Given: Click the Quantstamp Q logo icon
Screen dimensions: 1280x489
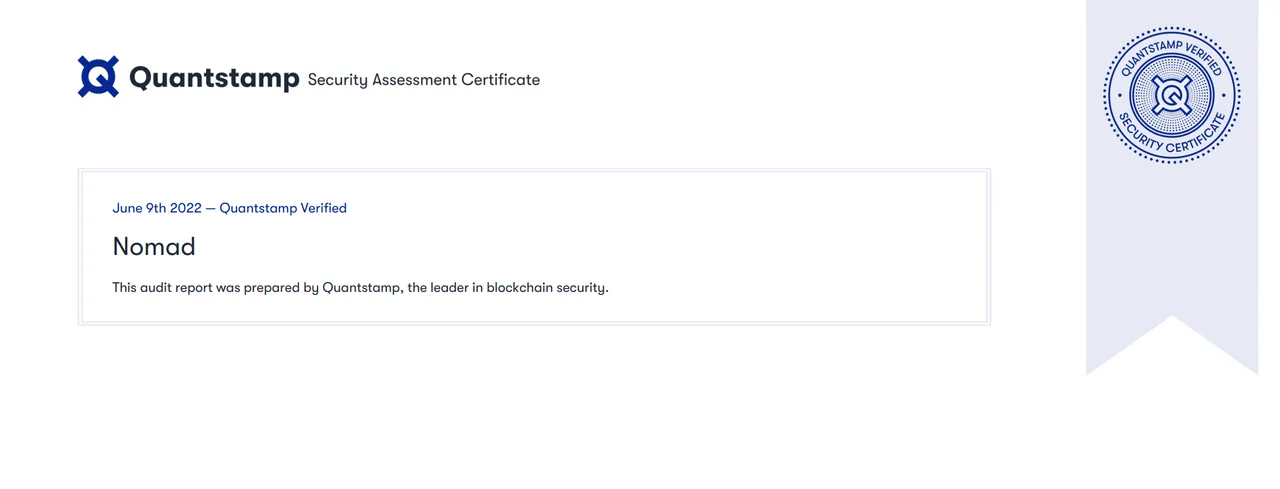Looking at the screenshot, I should (98, 77).
